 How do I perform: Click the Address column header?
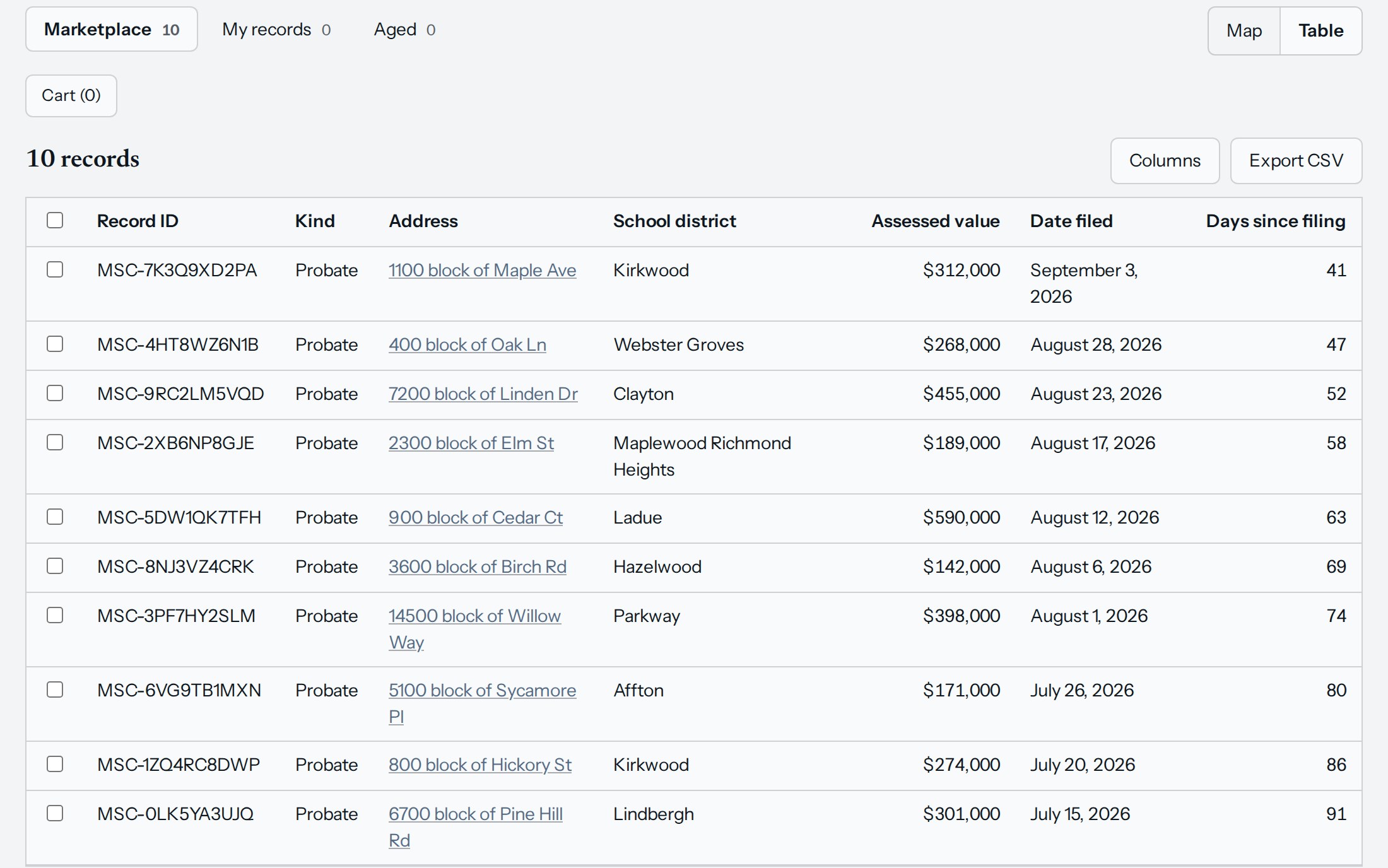pos(423,221)
